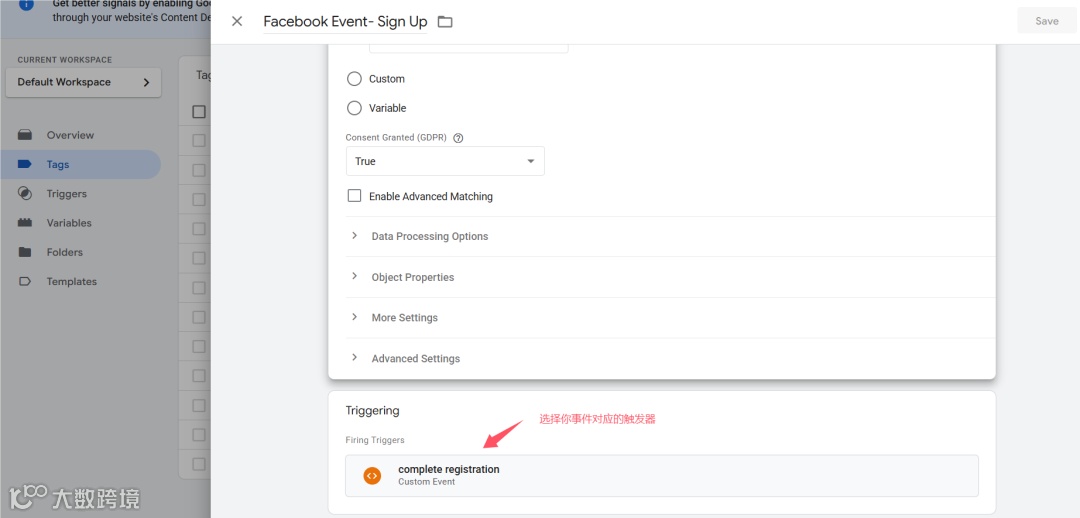Click the Firing Triggers label
Screen dimensions: 1080x518
pyautogui.click(x=375, y=440)
